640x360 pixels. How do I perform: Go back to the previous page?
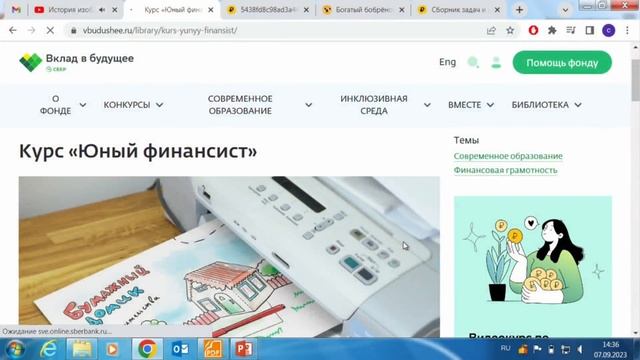13,30
